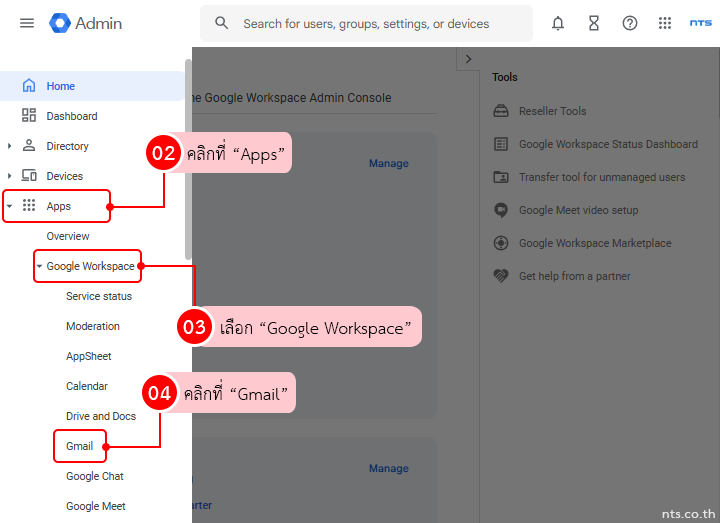Screen dimensions: 720x523
Task: Click the lower Manage link
Action: [x=388, y=468]
